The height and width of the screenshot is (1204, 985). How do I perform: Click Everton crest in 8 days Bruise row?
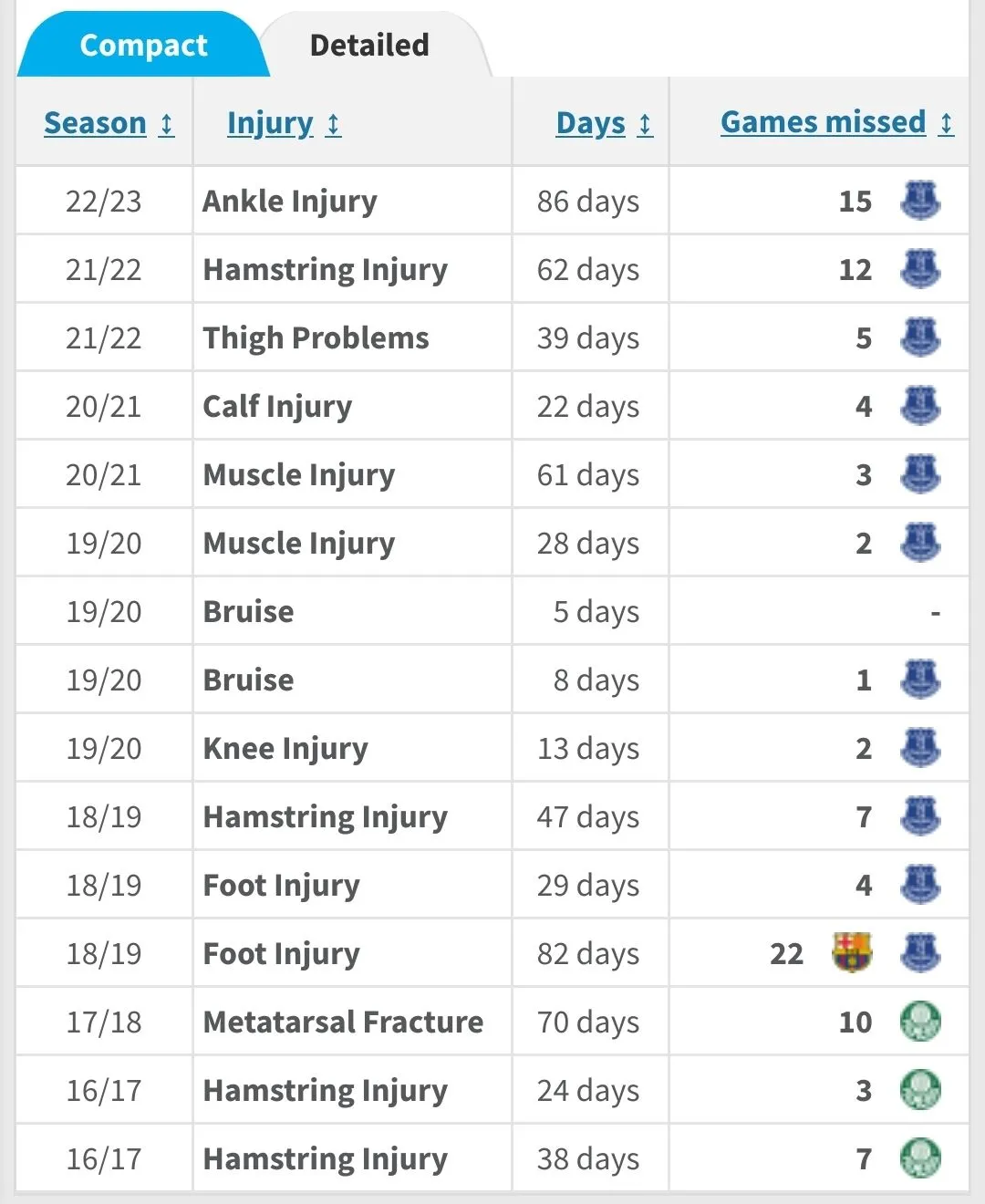coord(919,680)
